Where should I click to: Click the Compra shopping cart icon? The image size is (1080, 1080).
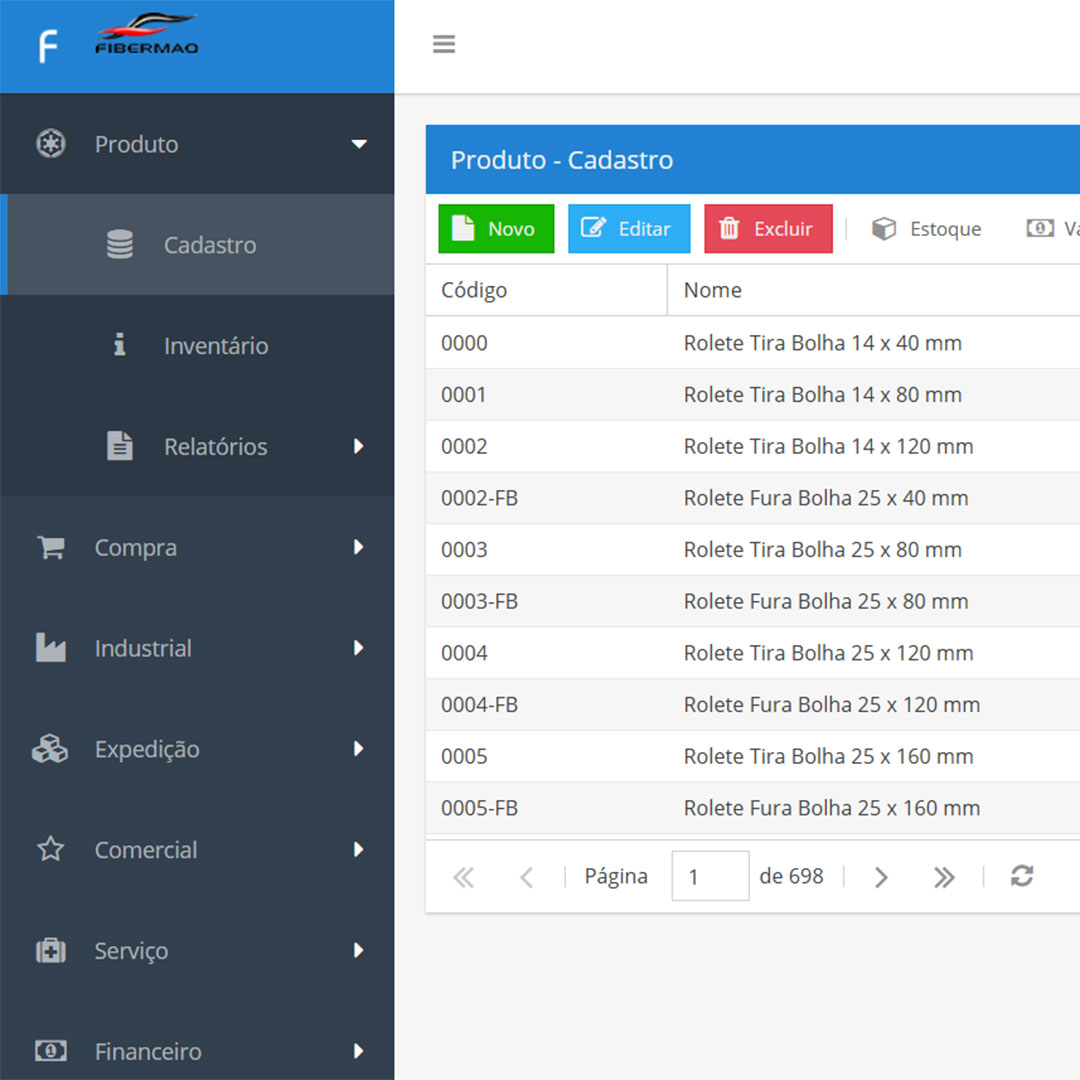tap(51, 548)
